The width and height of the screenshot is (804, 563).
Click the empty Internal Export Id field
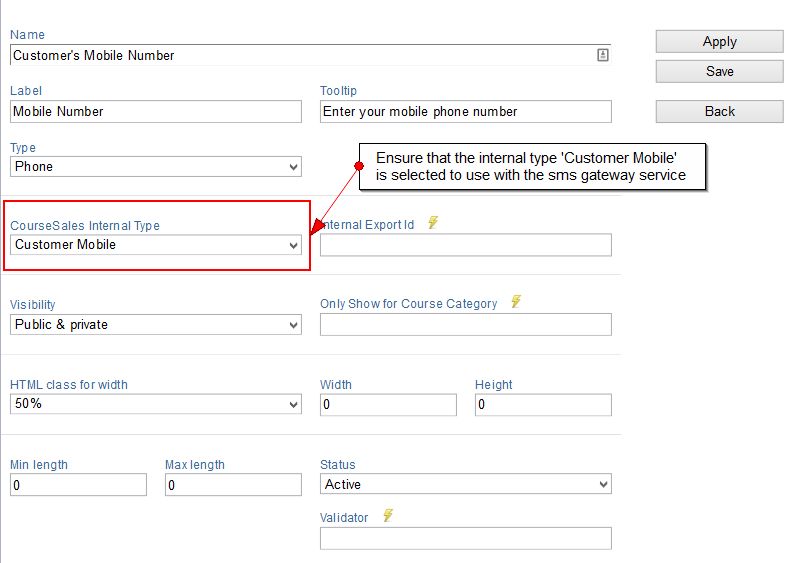coord(466,245)
